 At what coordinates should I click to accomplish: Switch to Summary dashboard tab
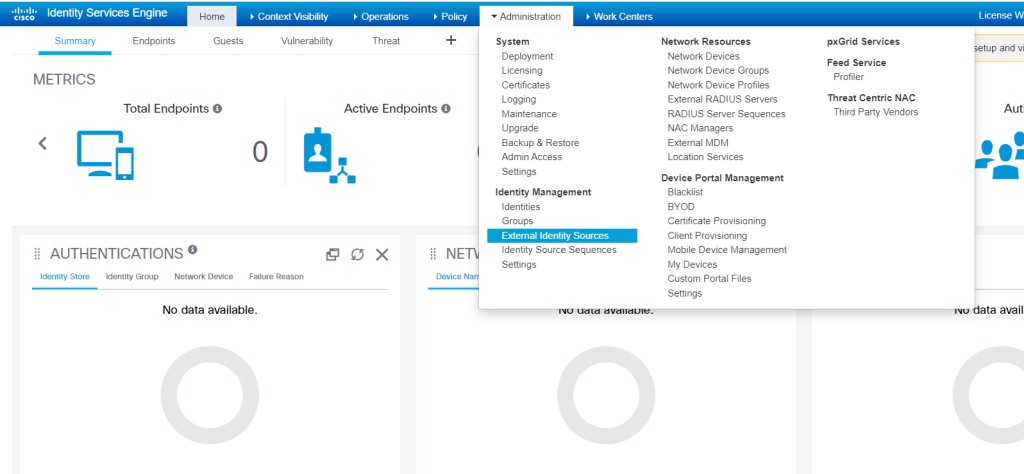75,40
